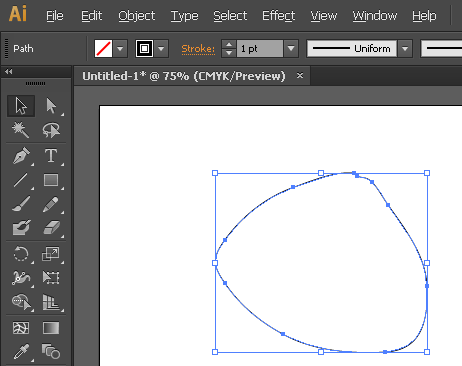Open the Effect menu
This screenshot has width=462, height=366.
[278, 16]
